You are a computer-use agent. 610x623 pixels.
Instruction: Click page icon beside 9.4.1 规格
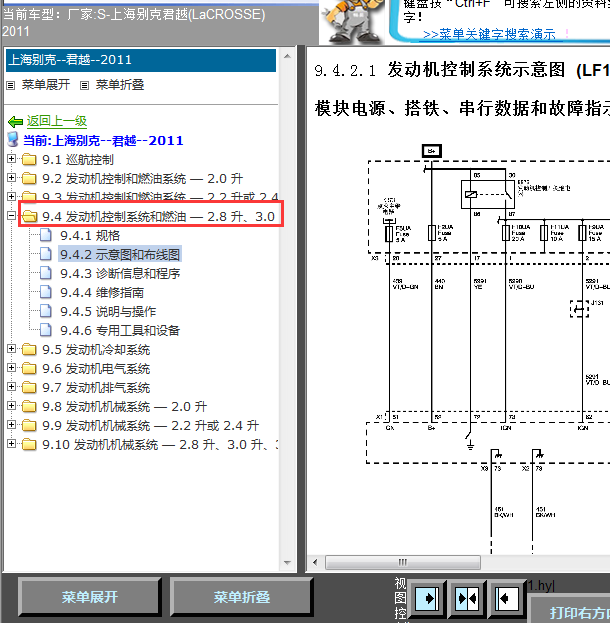click(x=46, y=235)
